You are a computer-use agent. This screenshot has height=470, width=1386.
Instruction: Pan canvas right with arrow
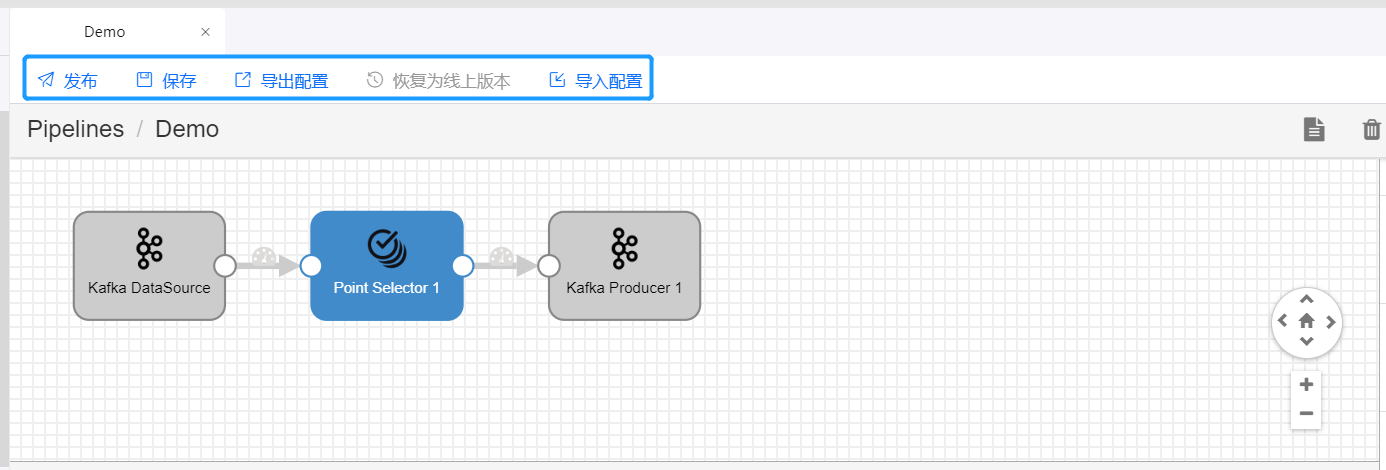pyautogui.click(x=1330, y=322)
